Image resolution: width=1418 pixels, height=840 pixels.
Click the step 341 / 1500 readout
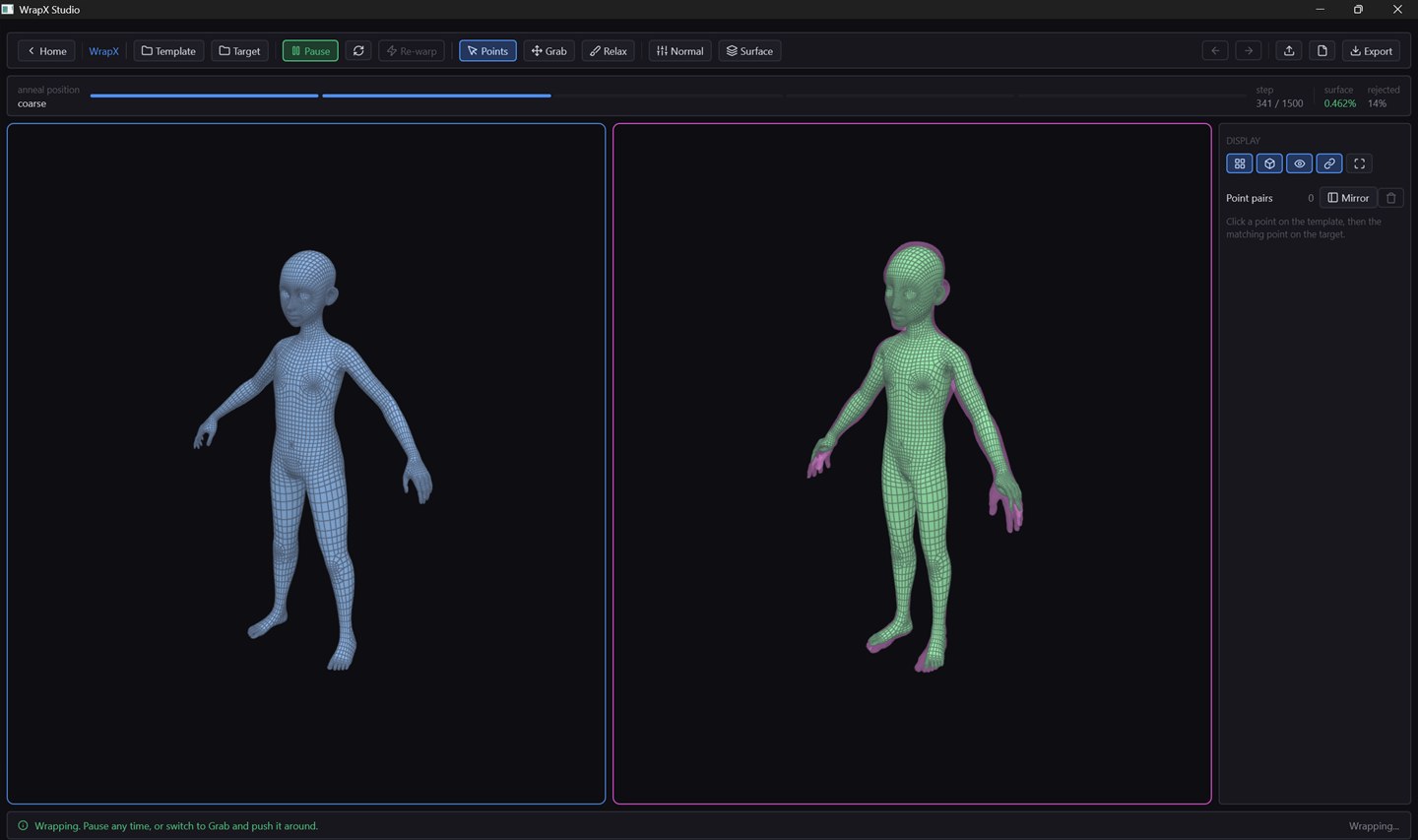point(1279,103)
